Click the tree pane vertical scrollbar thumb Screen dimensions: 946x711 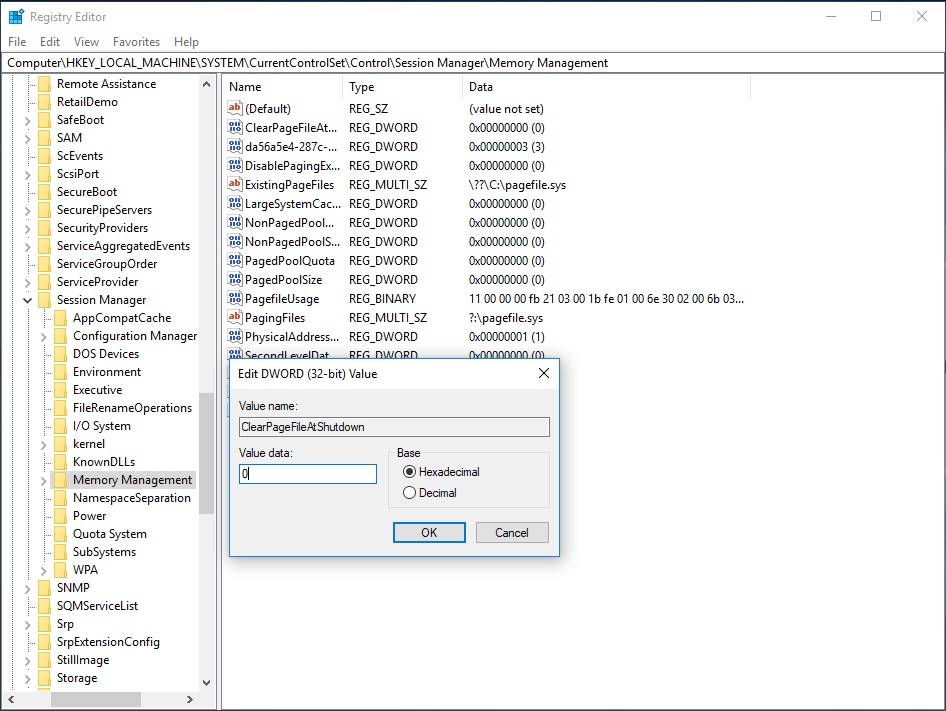coord(206,452)
